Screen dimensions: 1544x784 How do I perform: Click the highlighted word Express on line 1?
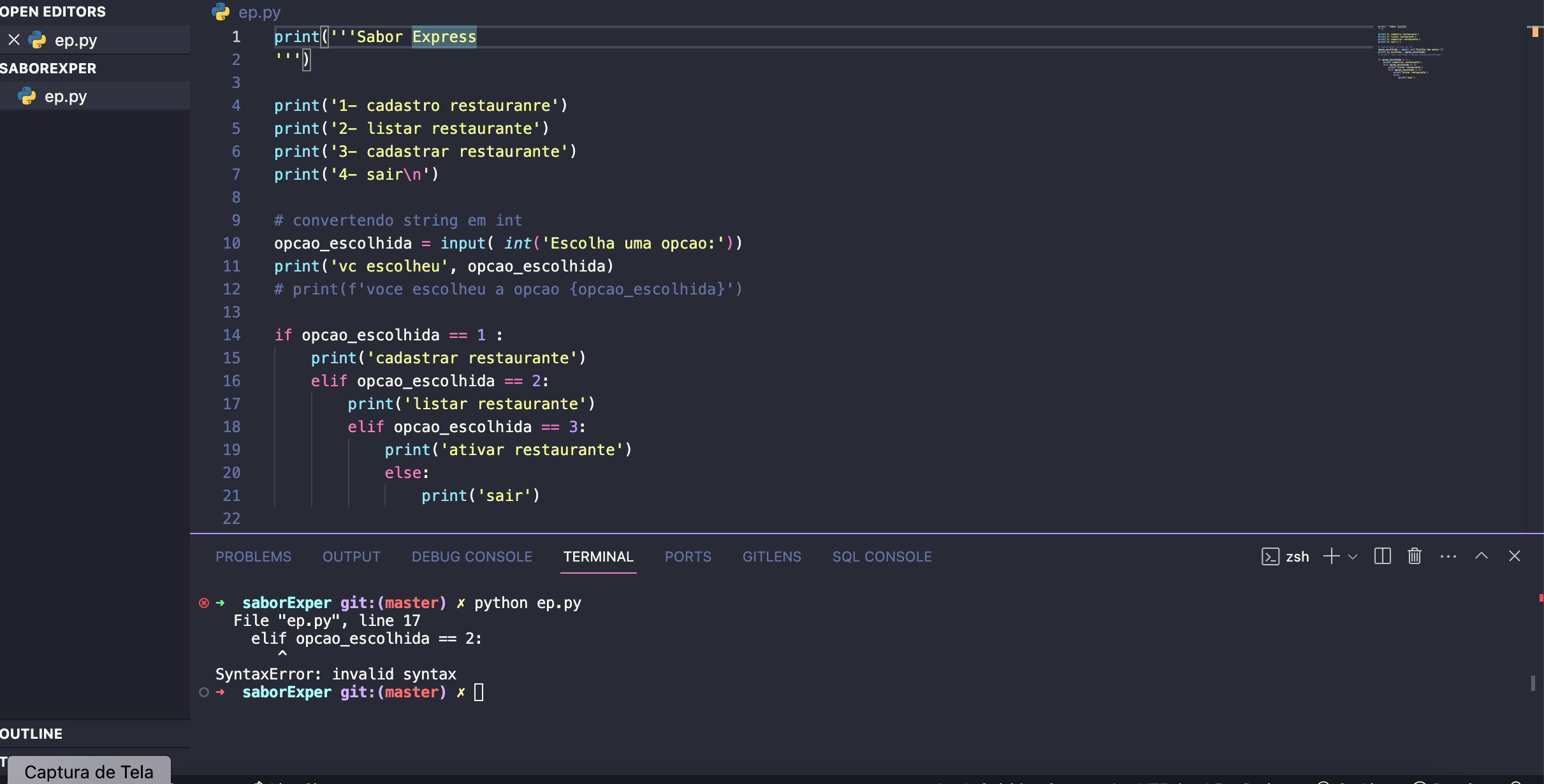444,37
